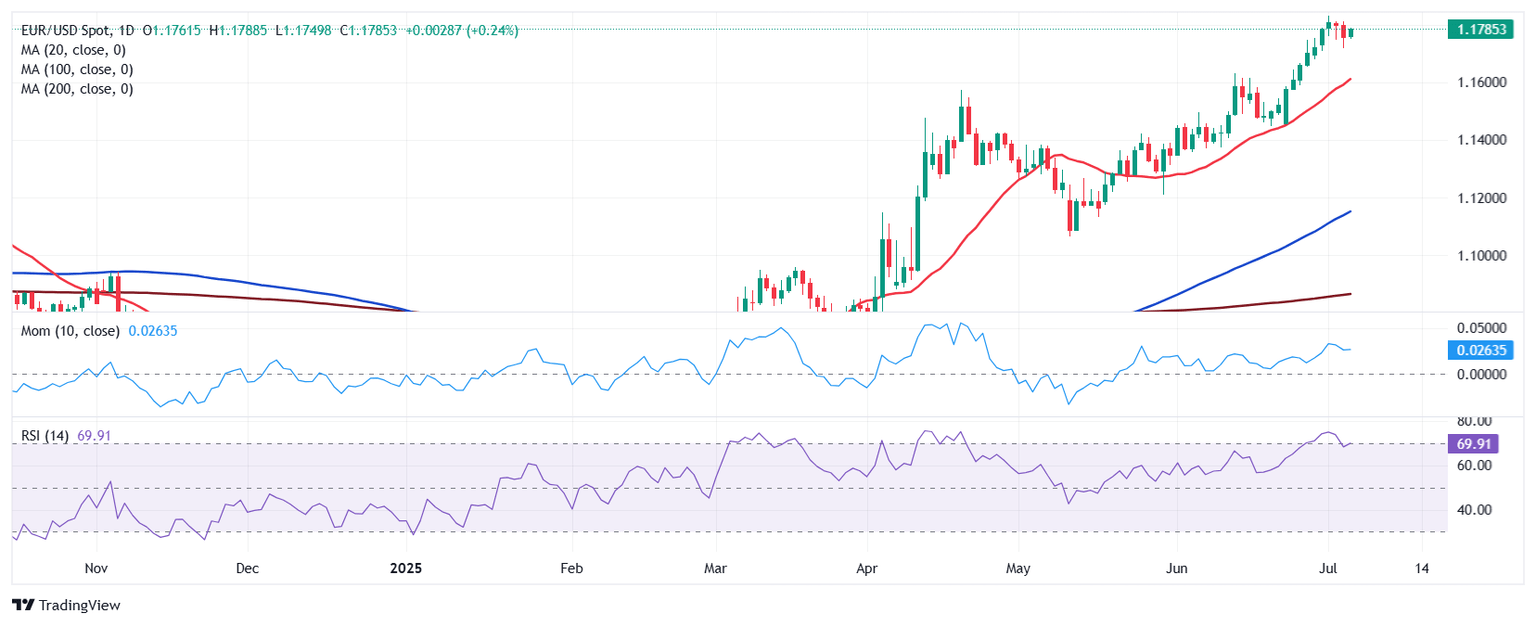Select the MA (200, close, 0) legend
Viewport: 1536px width, 625px height.
(77, 89)
